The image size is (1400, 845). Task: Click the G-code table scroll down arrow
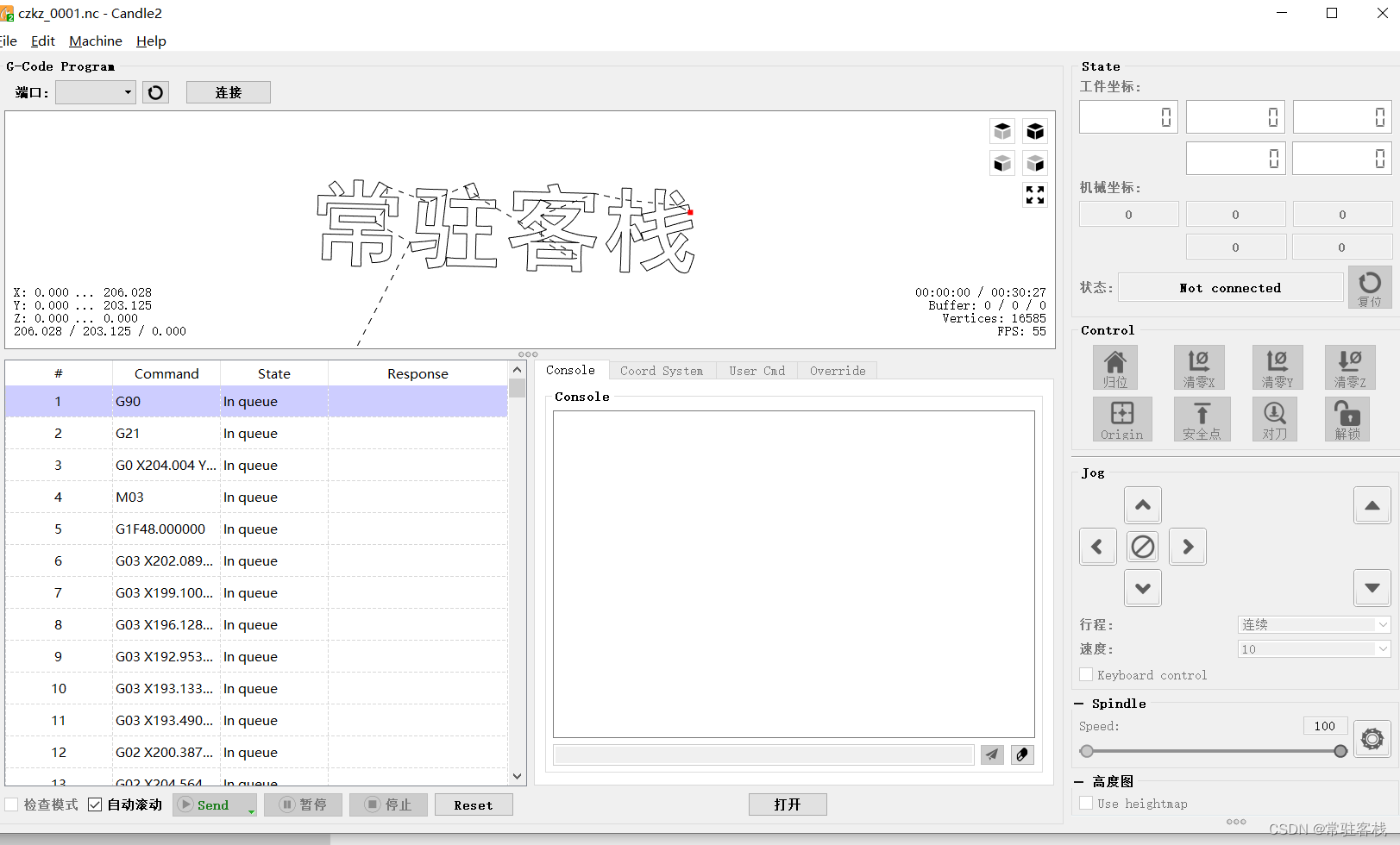click(x=517, y=776)
